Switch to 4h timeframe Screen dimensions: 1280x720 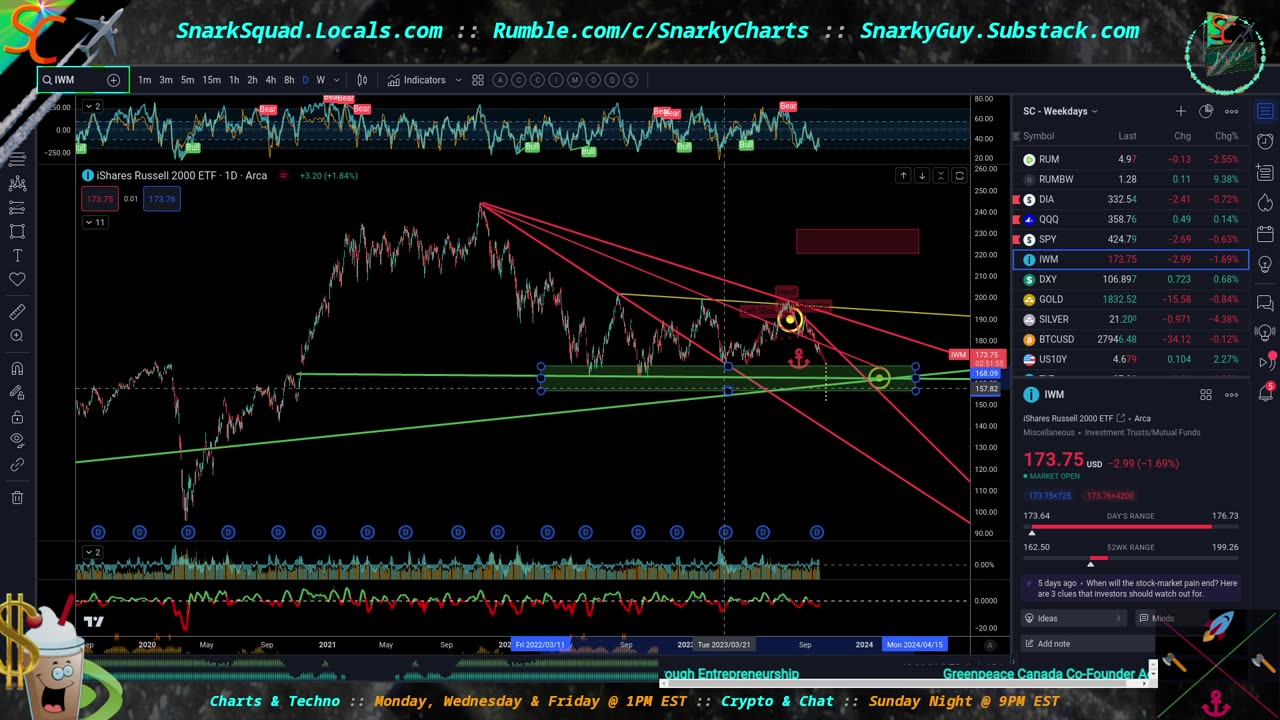[270, 80]
